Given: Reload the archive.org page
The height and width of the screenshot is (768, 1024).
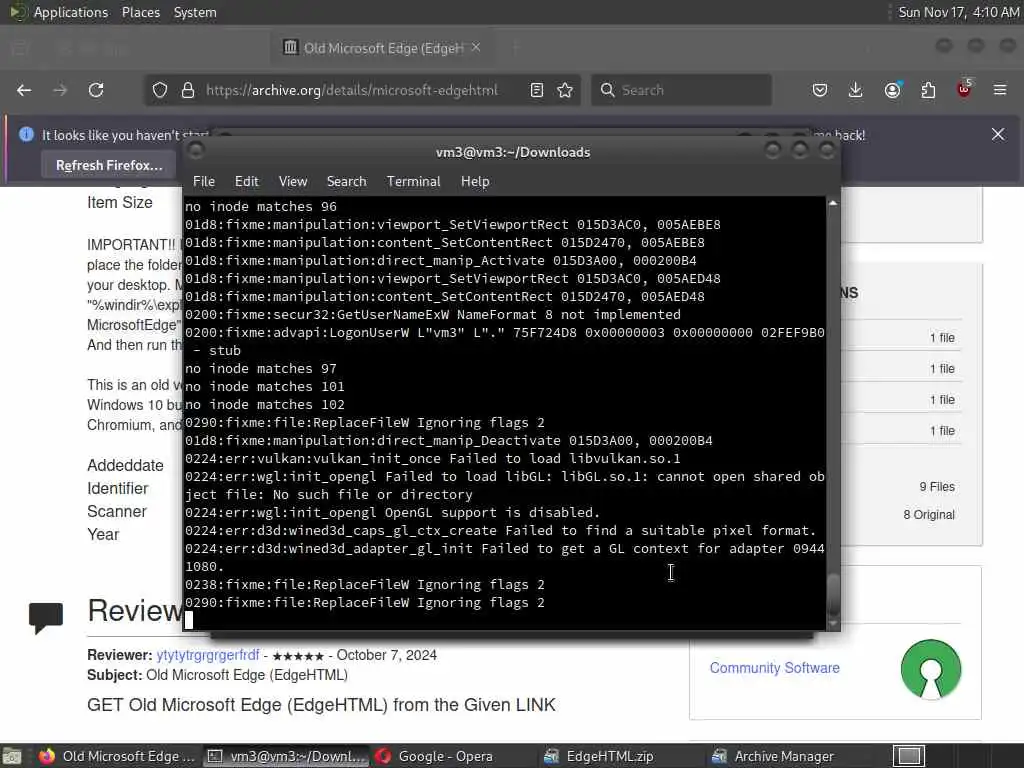Looking at the screenshot, I should (x=96, y=90).
